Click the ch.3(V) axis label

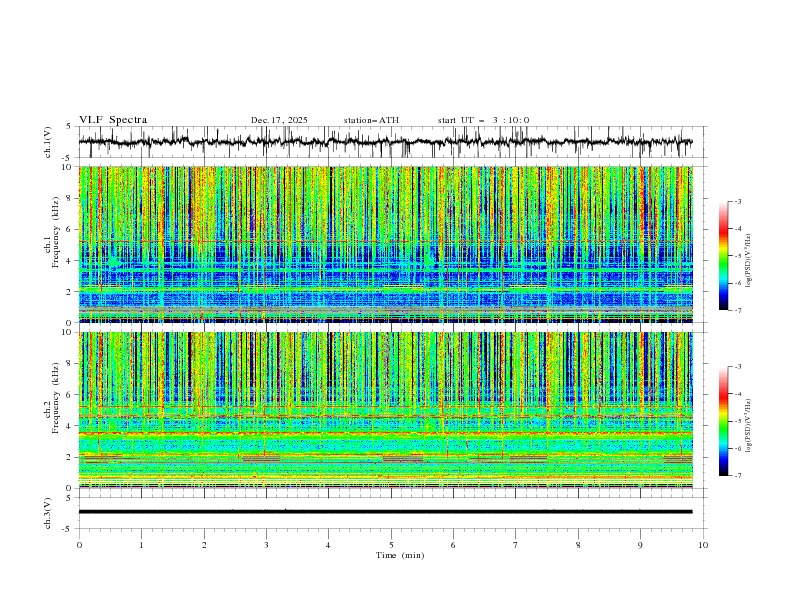point(49,512)
